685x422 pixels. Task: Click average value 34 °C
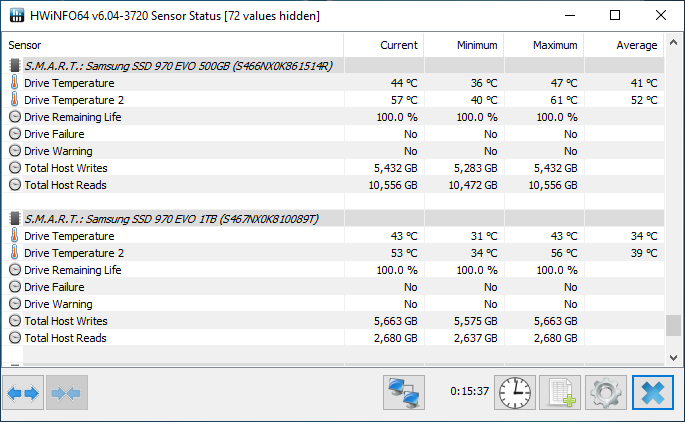coord(644,236)
